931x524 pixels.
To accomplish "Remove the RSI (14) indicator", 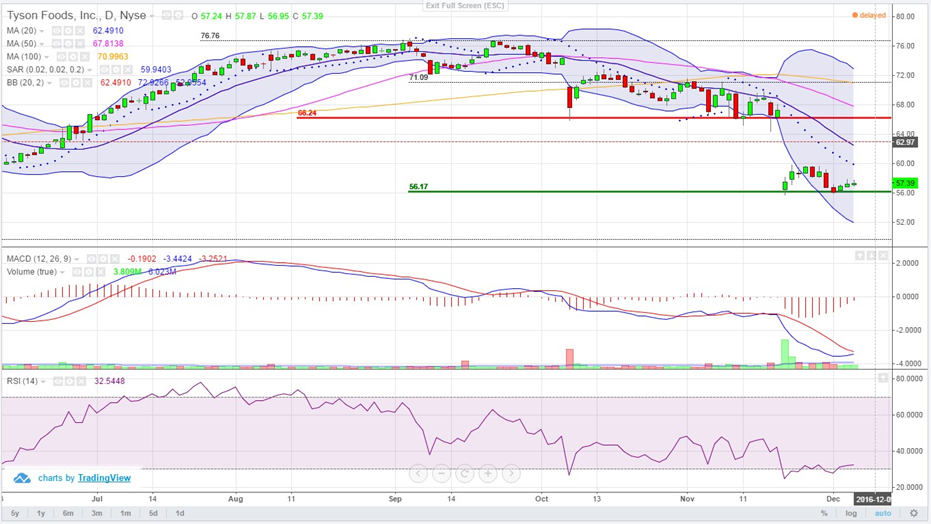I will [81, 381].
